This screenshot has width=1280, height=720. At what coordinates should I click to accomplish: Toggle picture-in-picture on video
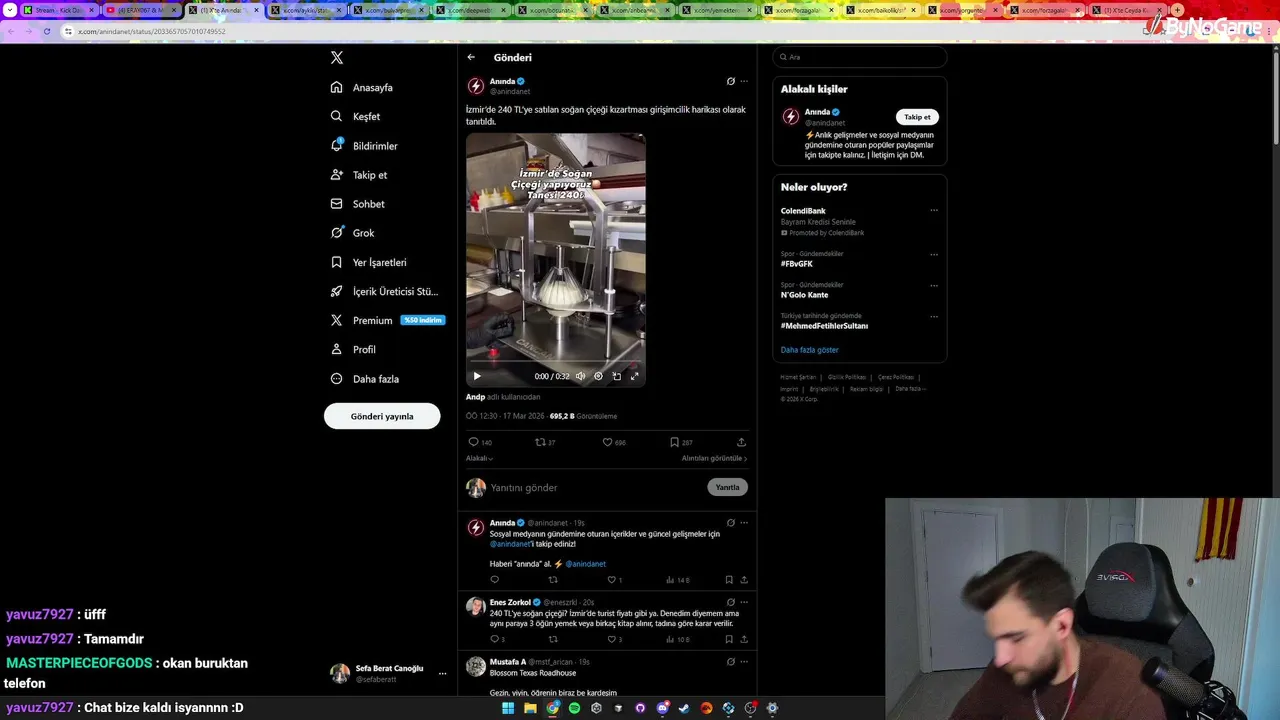pos(616,376)
